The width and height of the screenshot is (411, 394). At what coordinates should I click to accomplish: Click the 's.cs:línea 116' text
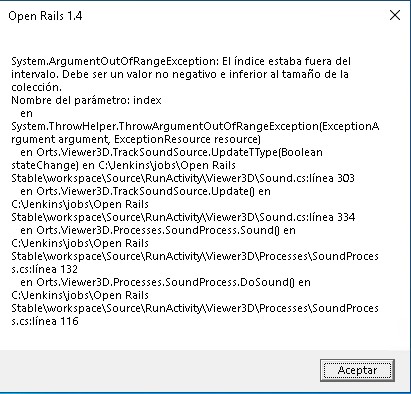coord(45,321)
